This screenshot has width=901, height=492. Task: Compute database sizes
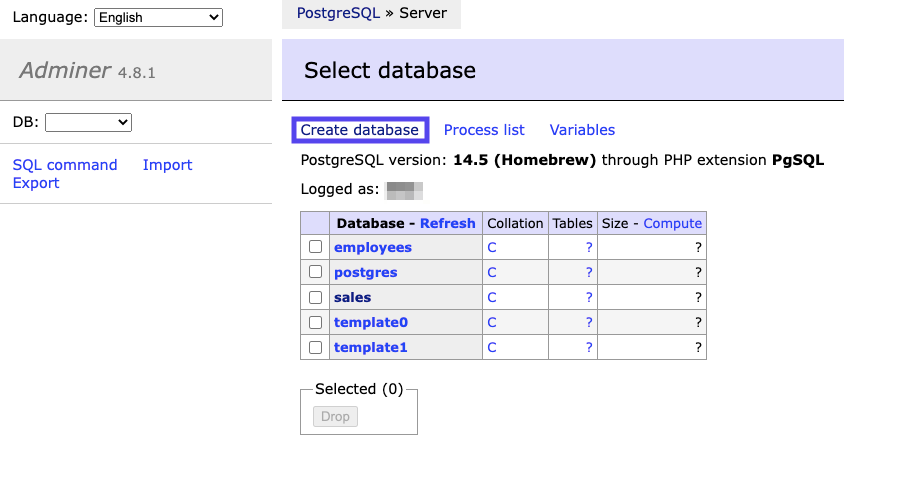pos(672,223)
